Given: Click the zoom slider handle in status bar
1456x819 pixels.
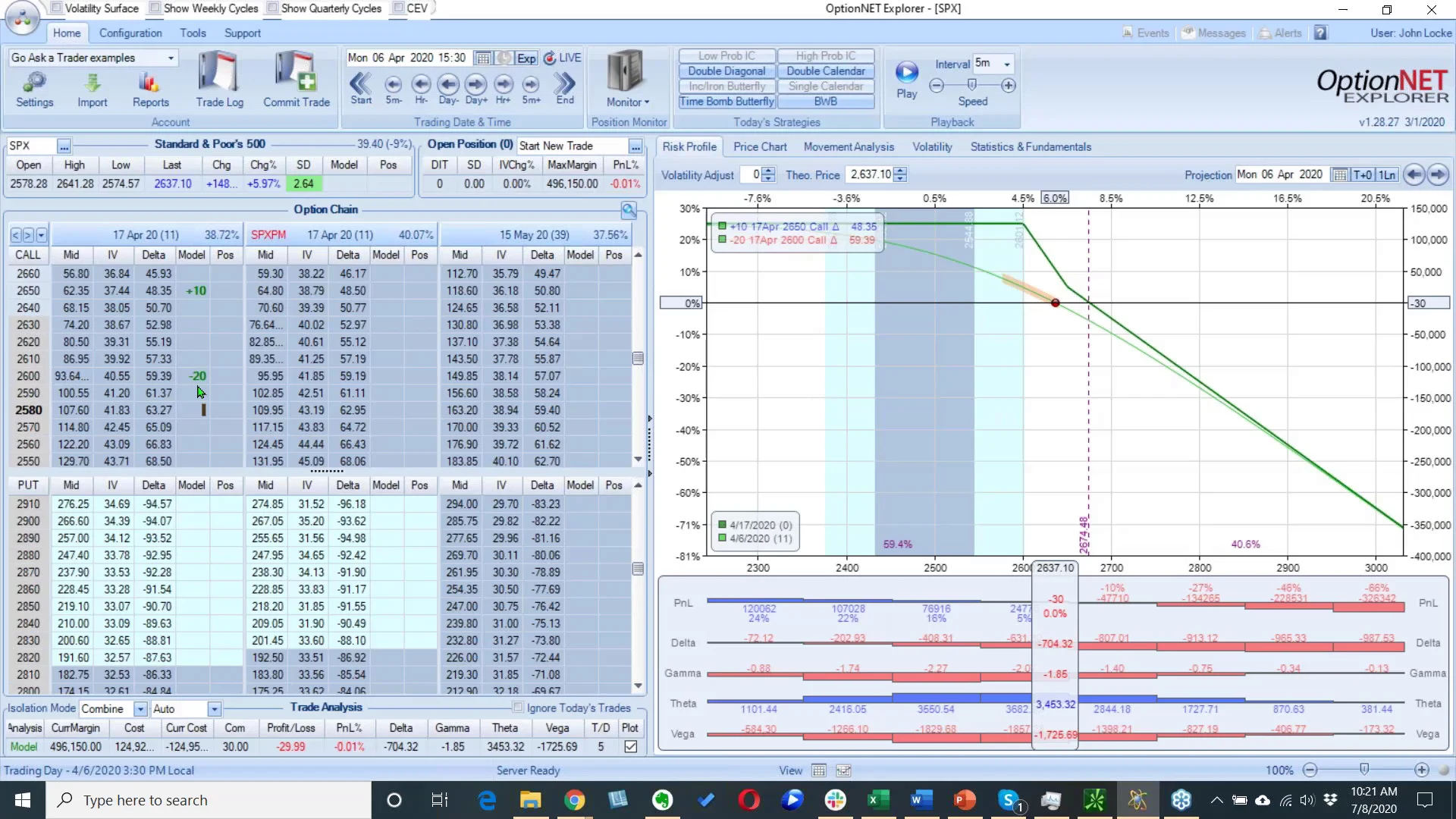Looking at the screenshot, I should (1364, 770).
